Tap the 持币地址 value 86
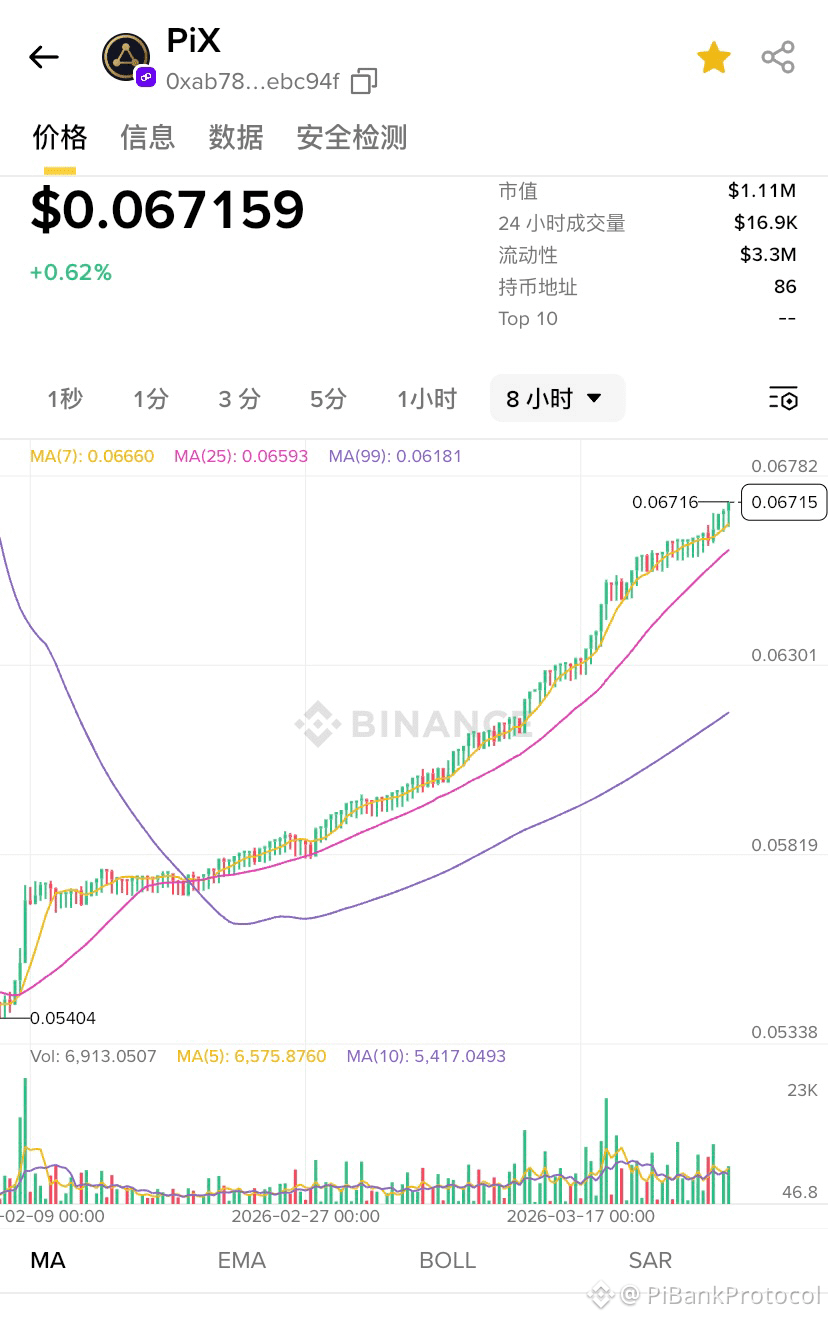Screen dimensions: 828x1320 785,287
